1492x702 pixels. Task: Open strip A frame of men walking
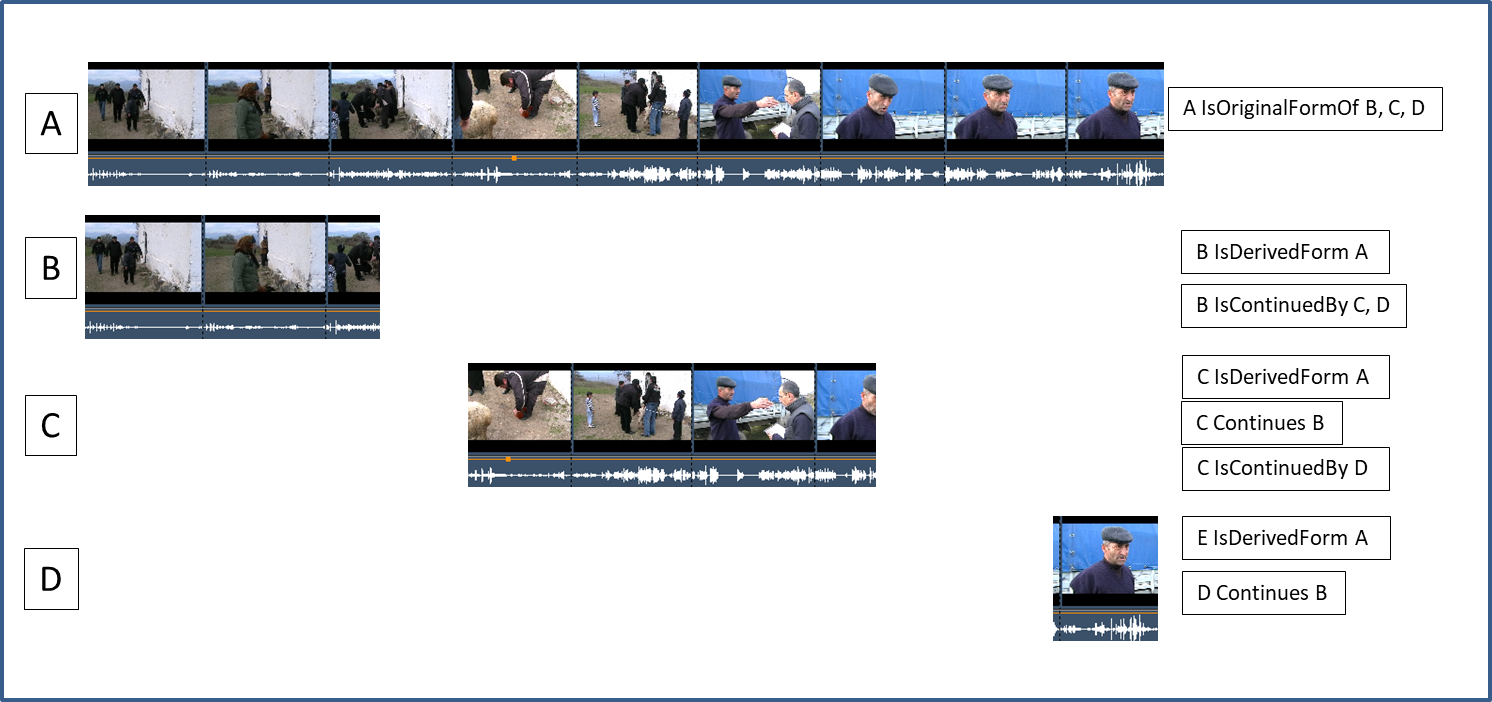[146, 105]
